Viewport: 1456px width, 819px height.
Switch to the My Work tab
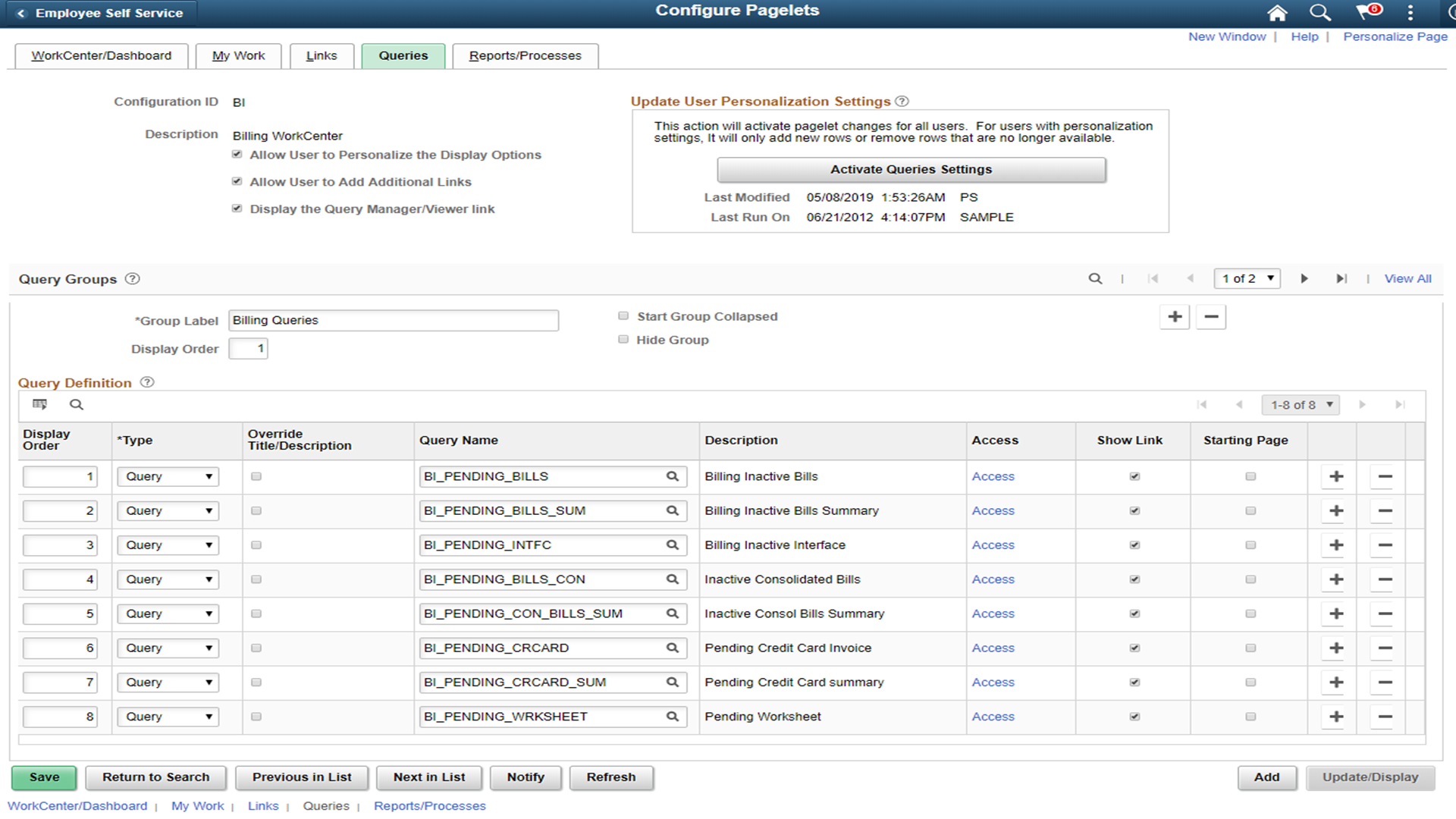[238, 55]
